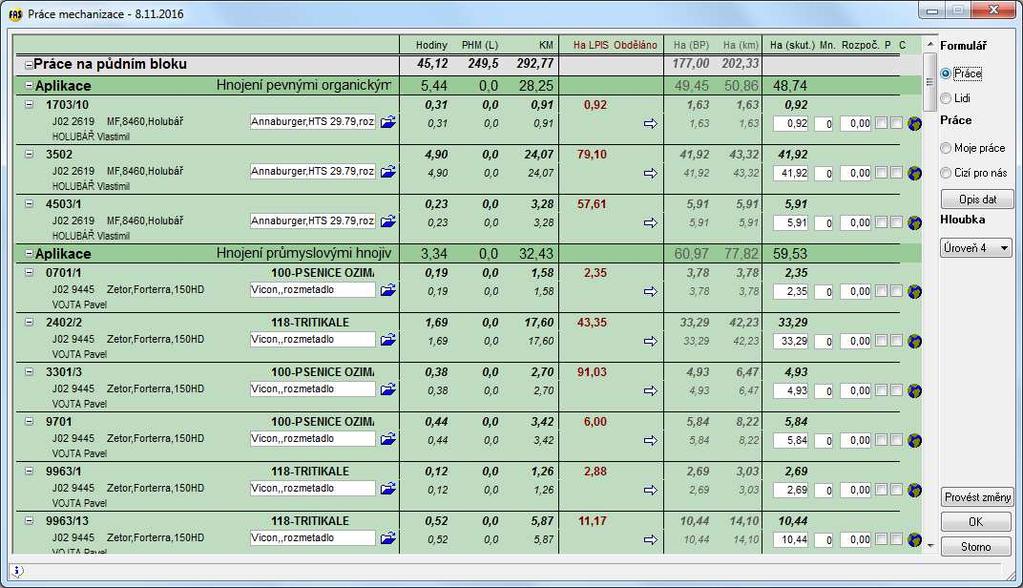The height and width of the screenshot is (588, 1023).
Task: Collapse block row 9963/1
Action: [x=29, y=471]
